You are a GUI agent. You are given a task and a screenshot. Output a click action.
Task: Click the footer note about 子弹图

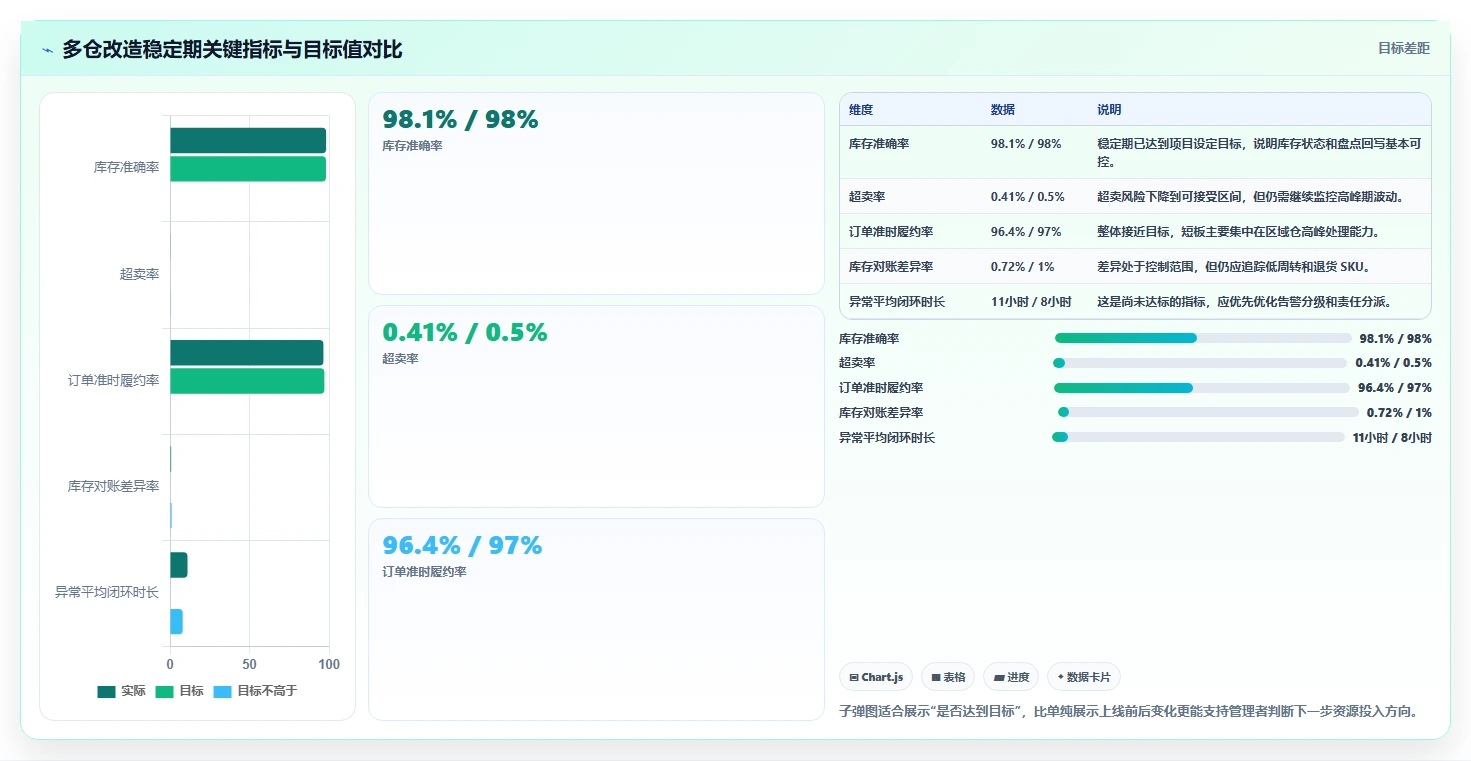1129,711
